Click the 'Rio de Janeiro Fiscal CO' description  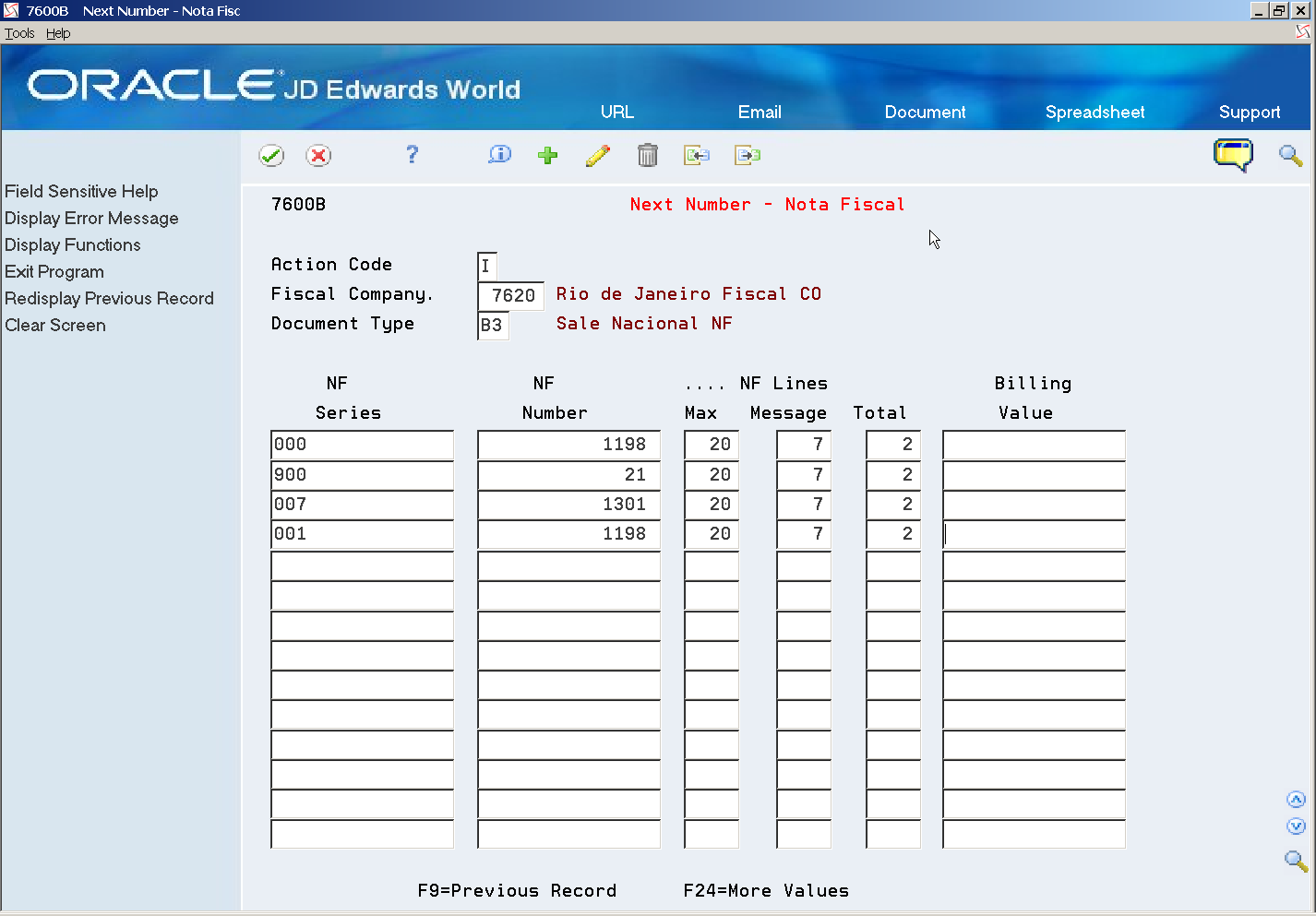coord(688,294)
